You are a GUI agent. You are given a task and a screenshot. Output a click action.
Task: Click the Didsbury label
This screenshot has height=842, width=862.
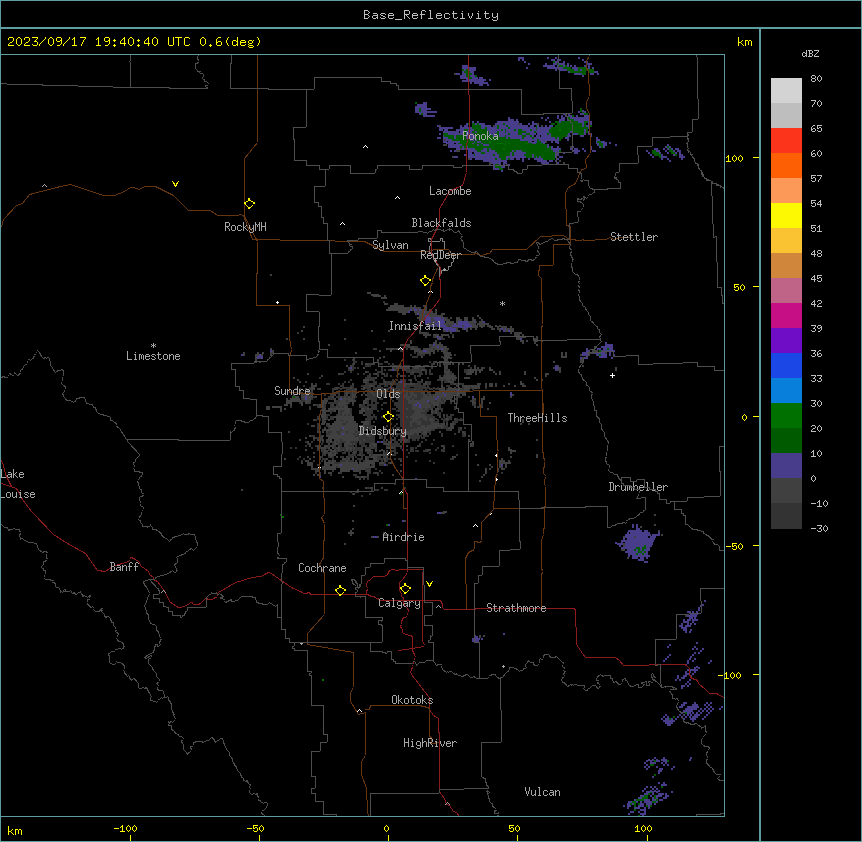tap(383, 431)
